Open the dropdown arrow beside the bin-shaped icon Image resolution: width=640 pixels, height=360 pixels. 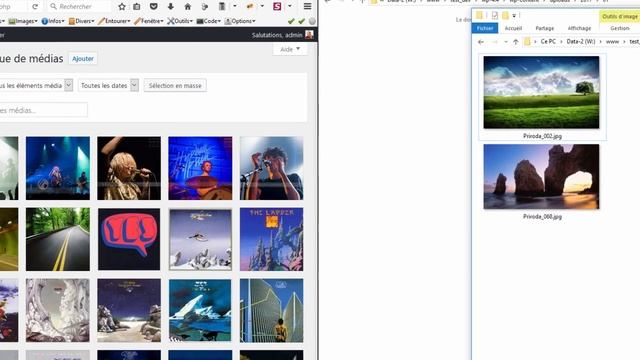(235, 7)
